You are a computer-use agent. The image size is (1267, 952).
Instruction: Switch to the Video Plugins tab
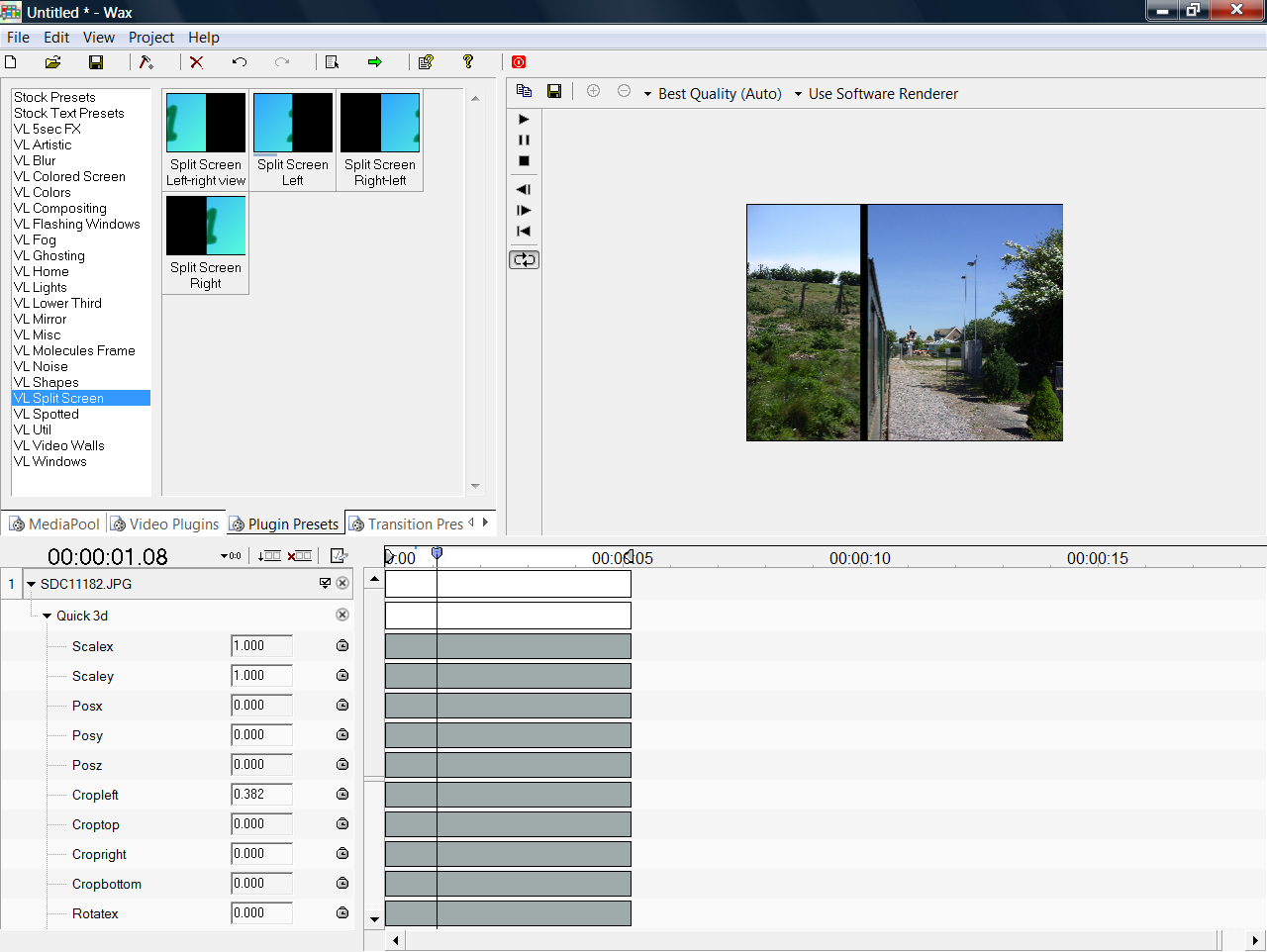coord(164,524)
